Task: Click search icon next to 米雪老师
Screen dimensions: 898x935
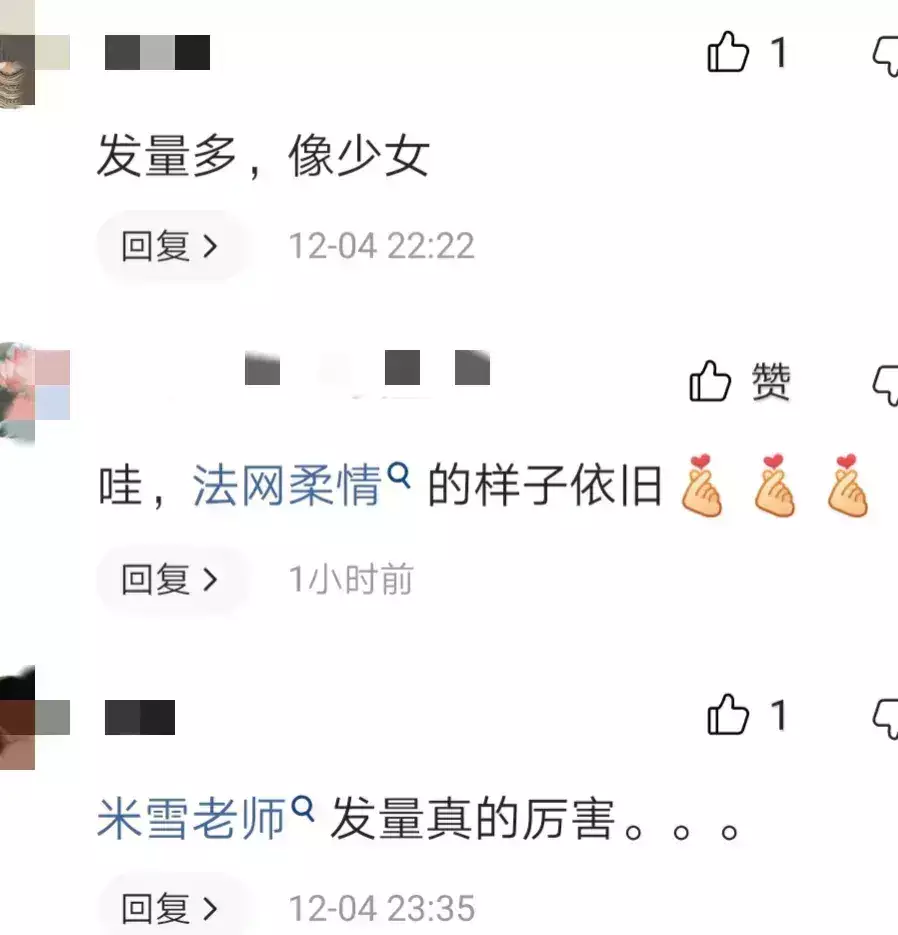Action: (x=303, y=809)
